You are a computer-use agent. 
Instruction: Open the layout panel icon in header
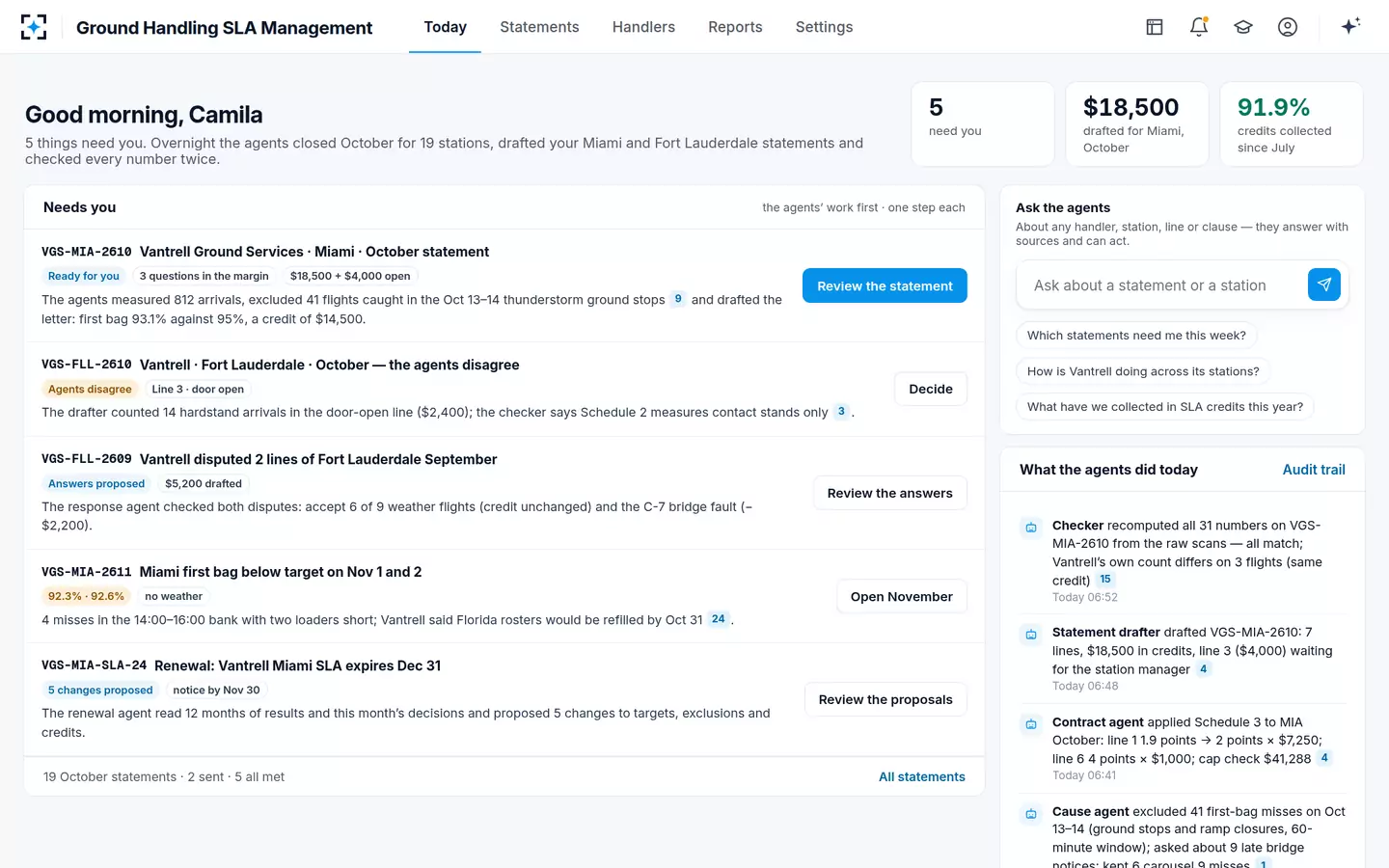pyautogui.click(x=1155, y=27)
